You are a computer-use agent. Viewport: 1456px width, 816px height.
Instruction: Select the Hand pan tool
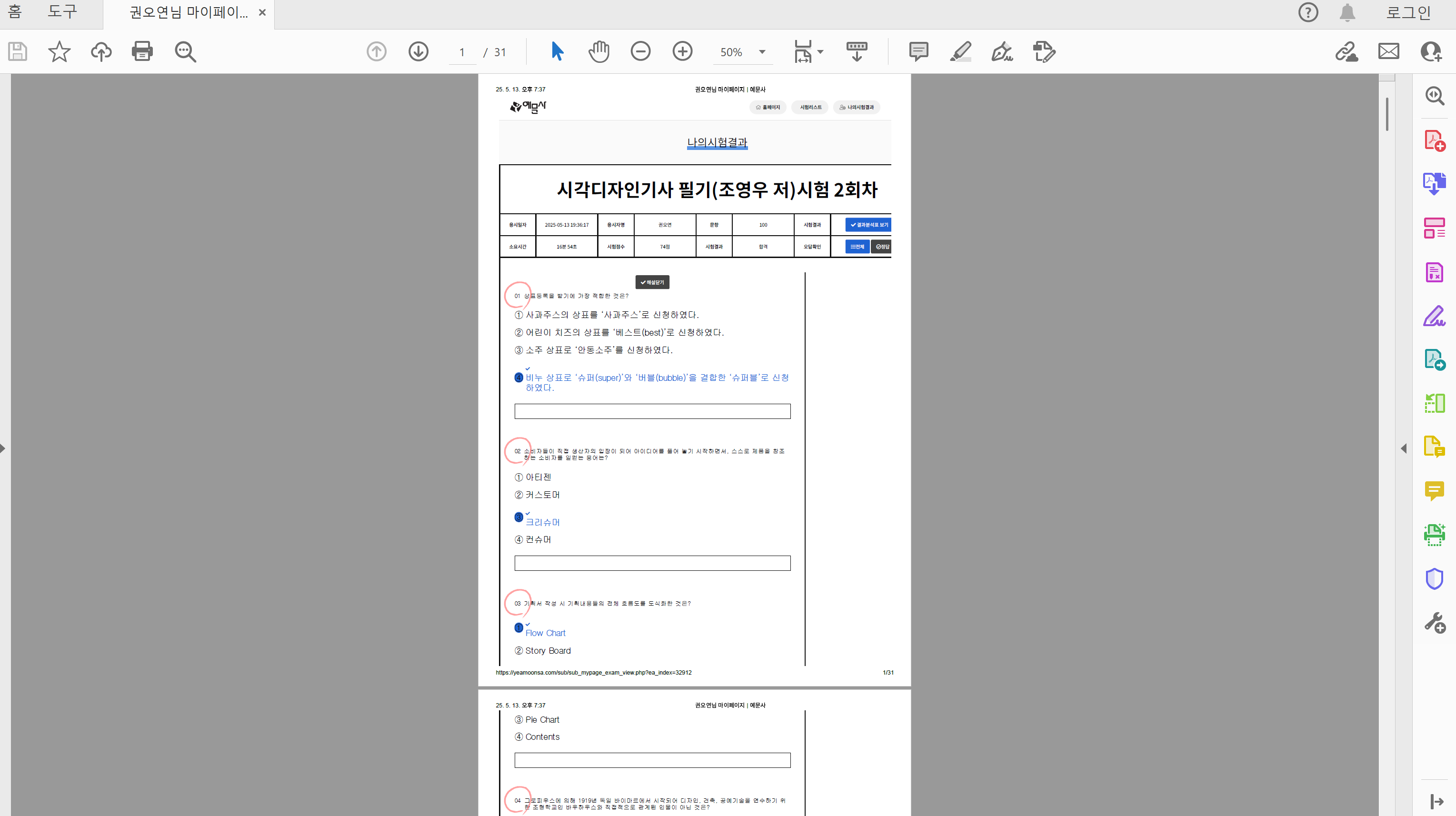coord(598,51)
